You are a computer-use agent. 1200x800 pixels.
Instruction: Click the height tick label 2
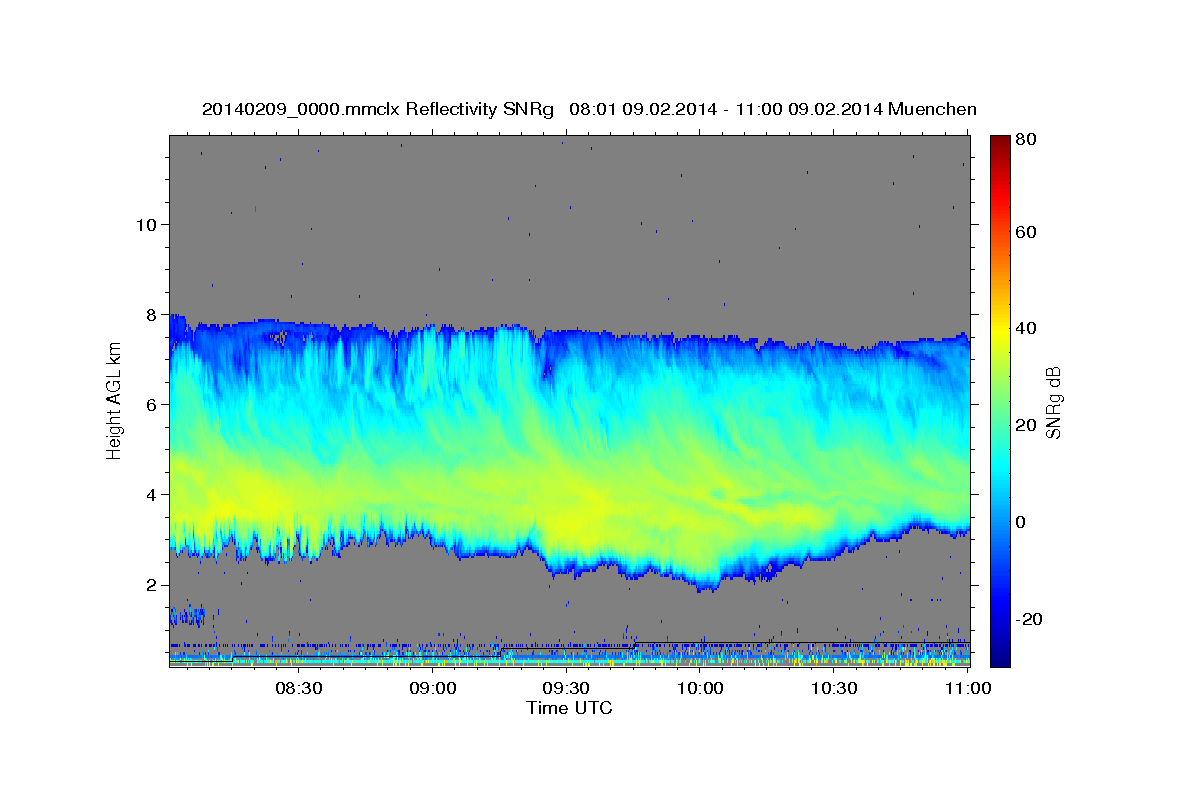click(150, 584)
